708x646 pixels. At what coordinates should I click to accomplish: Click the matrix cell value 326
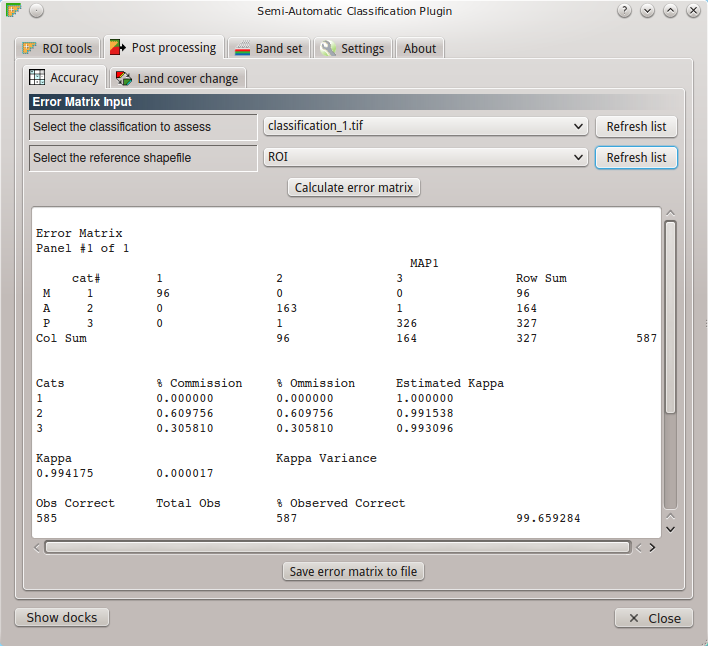(406, 323)
